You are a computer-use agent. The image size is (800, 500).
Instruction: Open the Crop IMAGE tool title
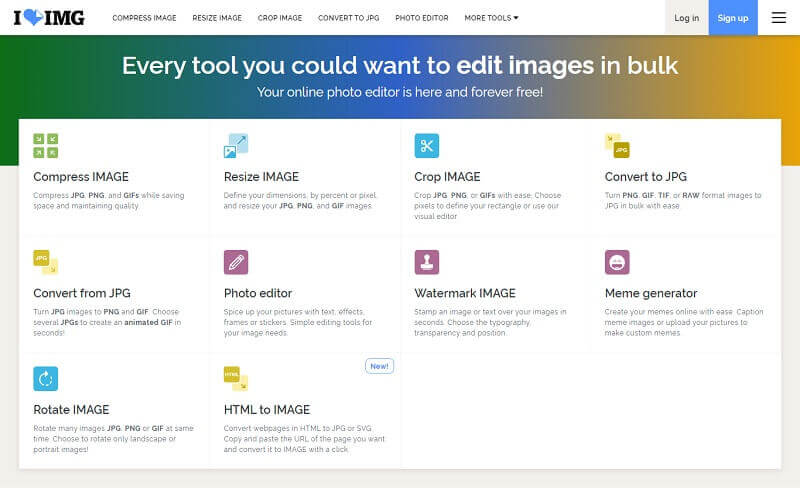pos(447,177)
